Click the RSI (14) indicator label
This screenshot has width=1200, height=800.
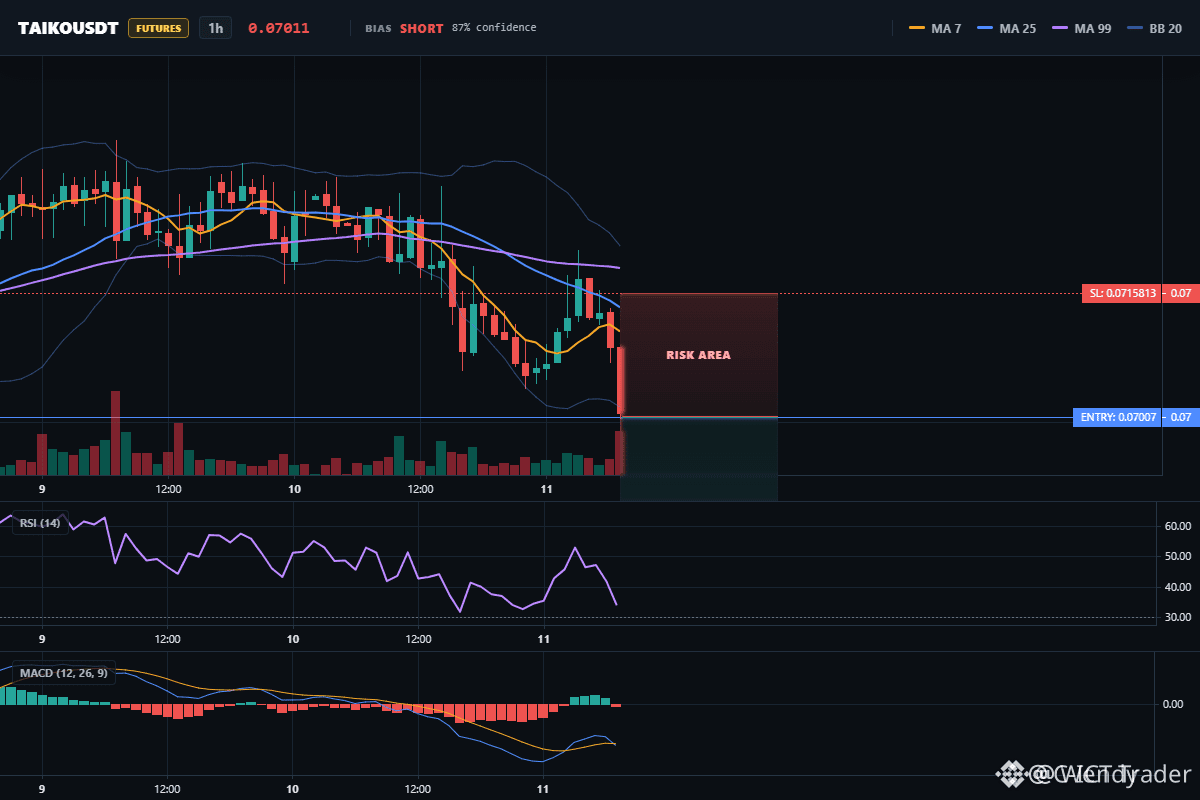(x=40, y=522)
